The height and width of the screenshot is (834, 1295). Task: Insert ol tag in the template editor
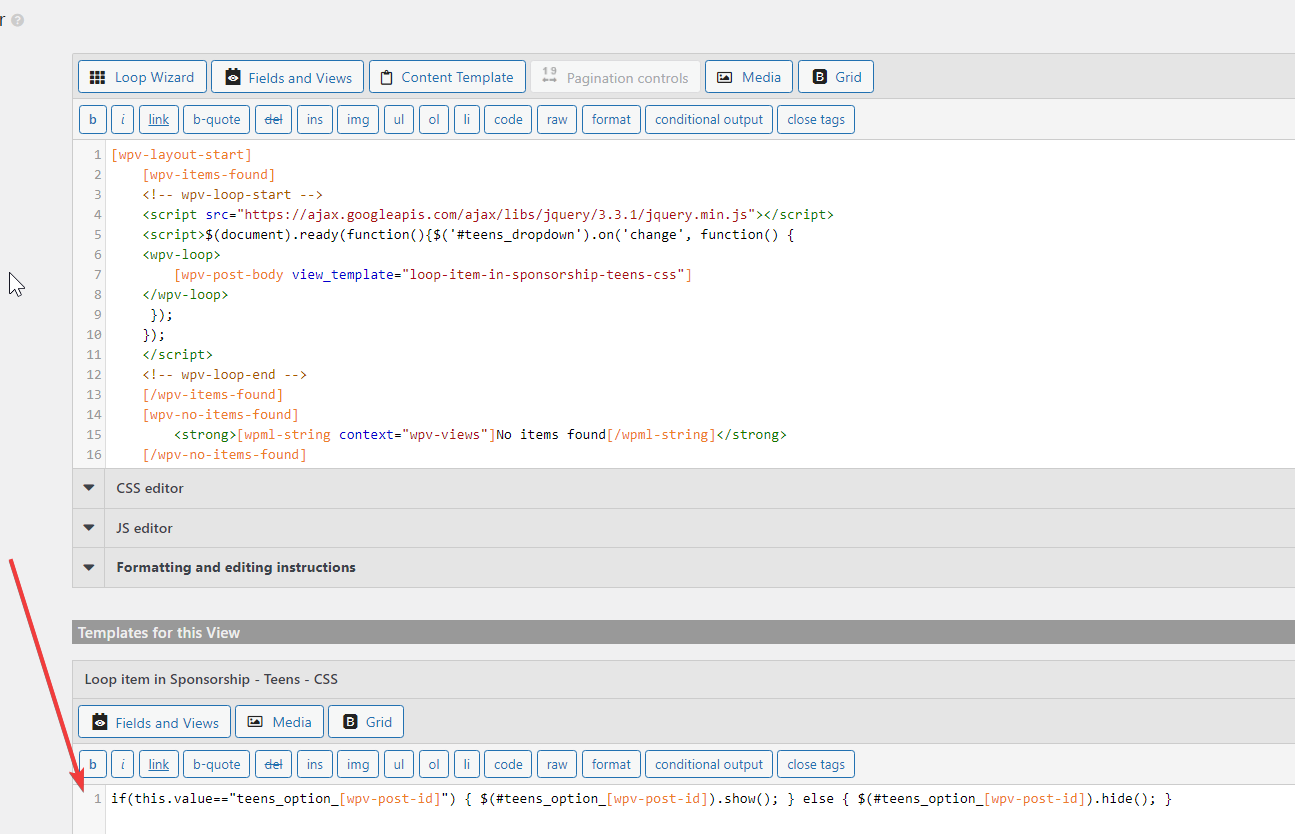434,764
